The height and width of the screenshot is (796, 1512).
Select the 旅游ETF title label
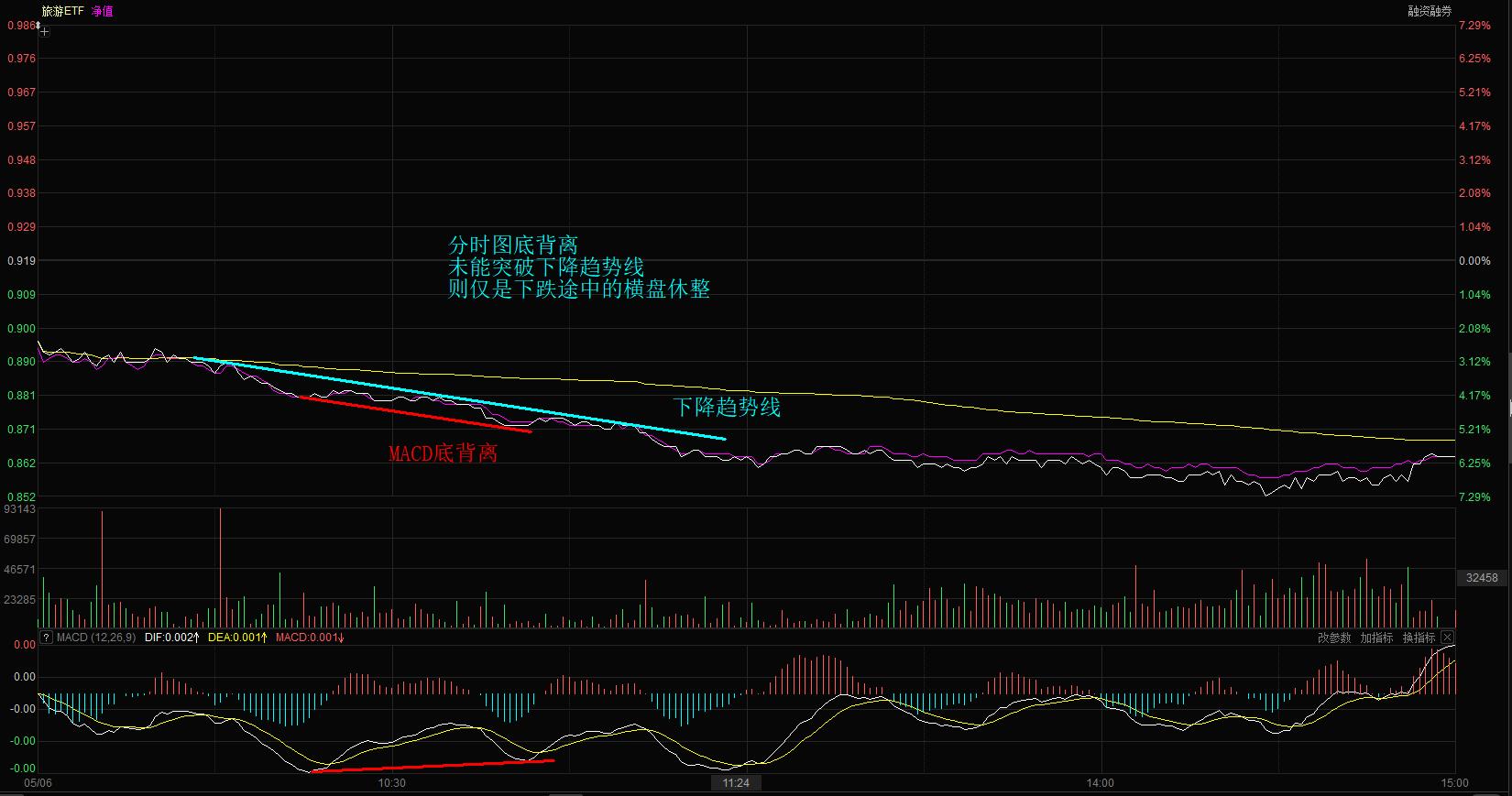click(x=62, y=11)
